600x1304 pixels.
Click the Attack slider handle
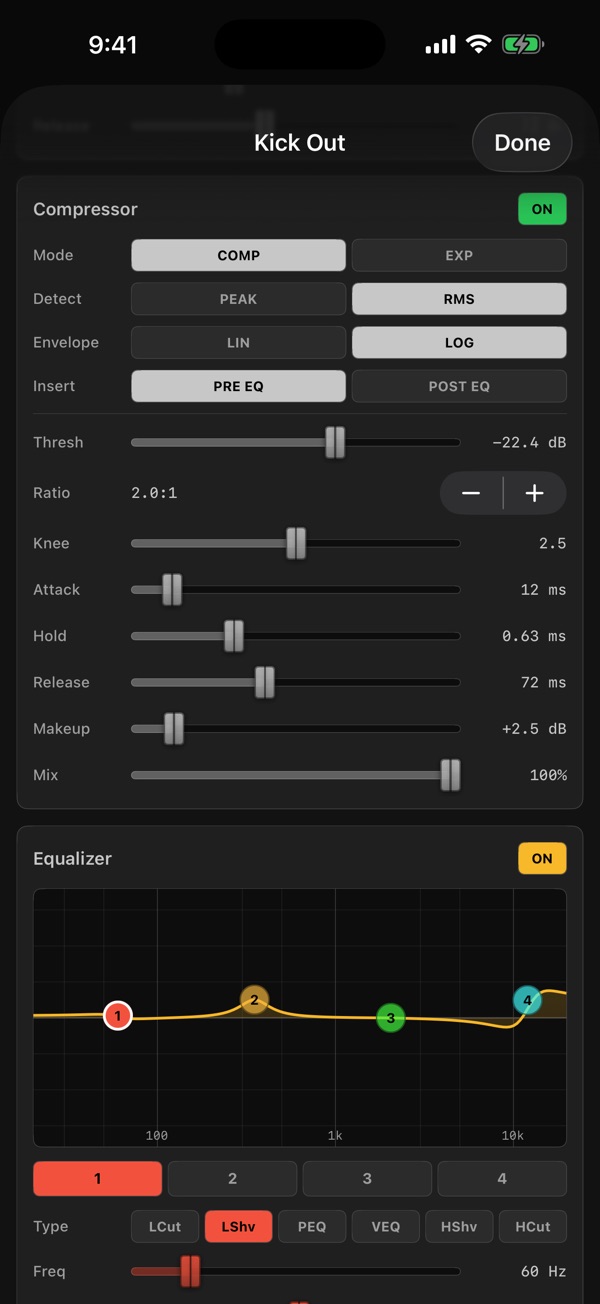point(172,590)
